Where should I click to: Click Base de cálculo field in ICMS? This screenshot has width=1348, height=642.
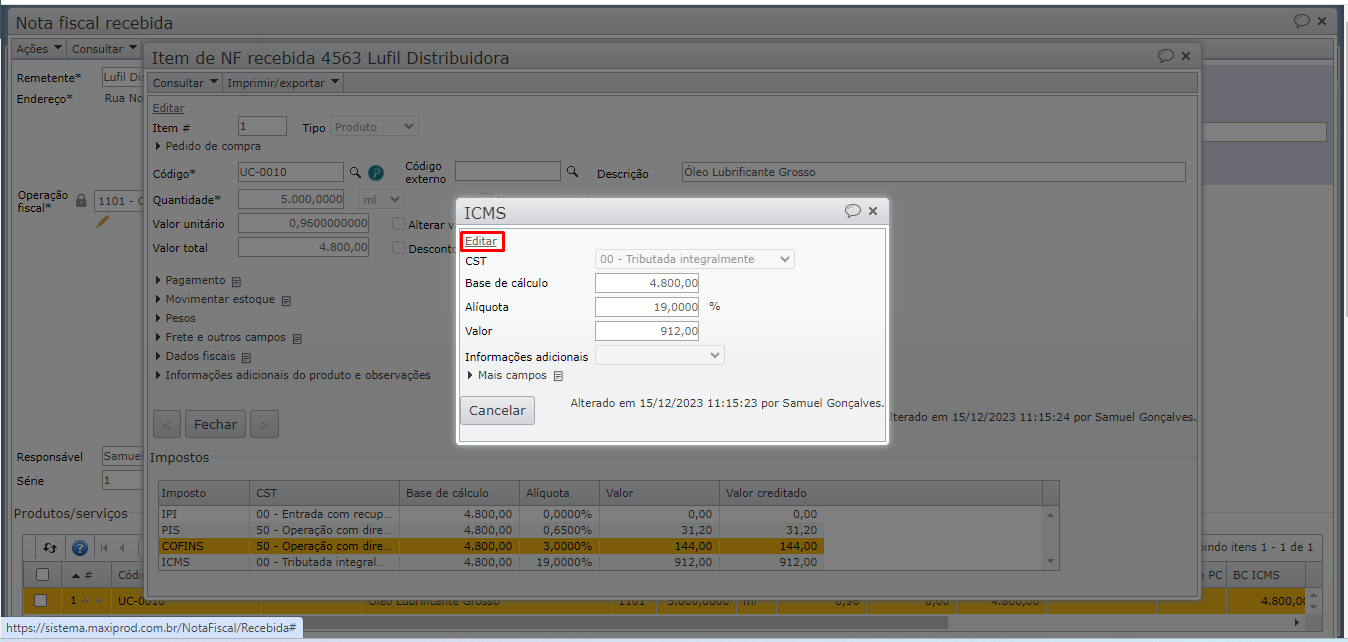[x=647, y=283]
